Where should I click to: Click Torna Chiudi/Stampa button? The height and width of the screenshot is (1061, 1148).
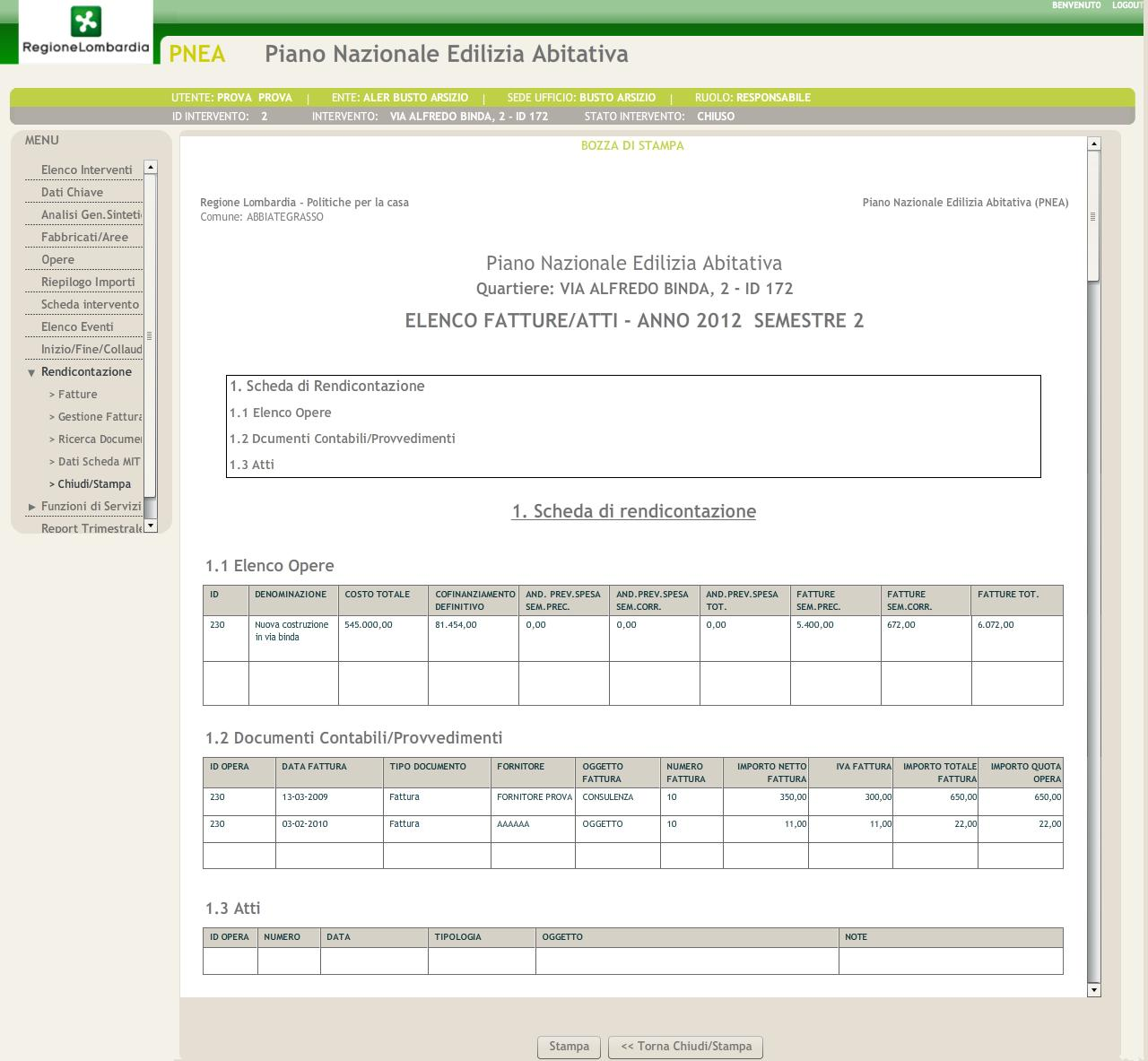tap(686, 1047)
